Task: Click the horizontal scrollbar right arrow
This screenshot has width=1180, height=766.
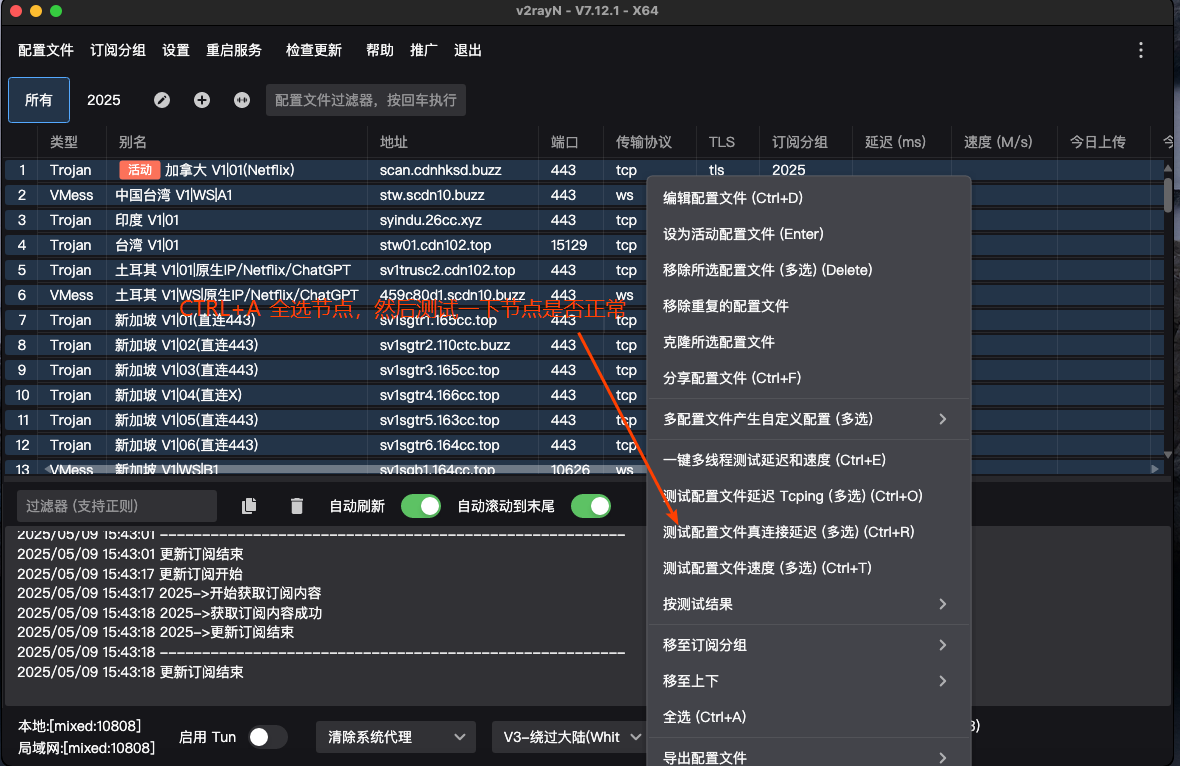Action: pos(1154,469)
